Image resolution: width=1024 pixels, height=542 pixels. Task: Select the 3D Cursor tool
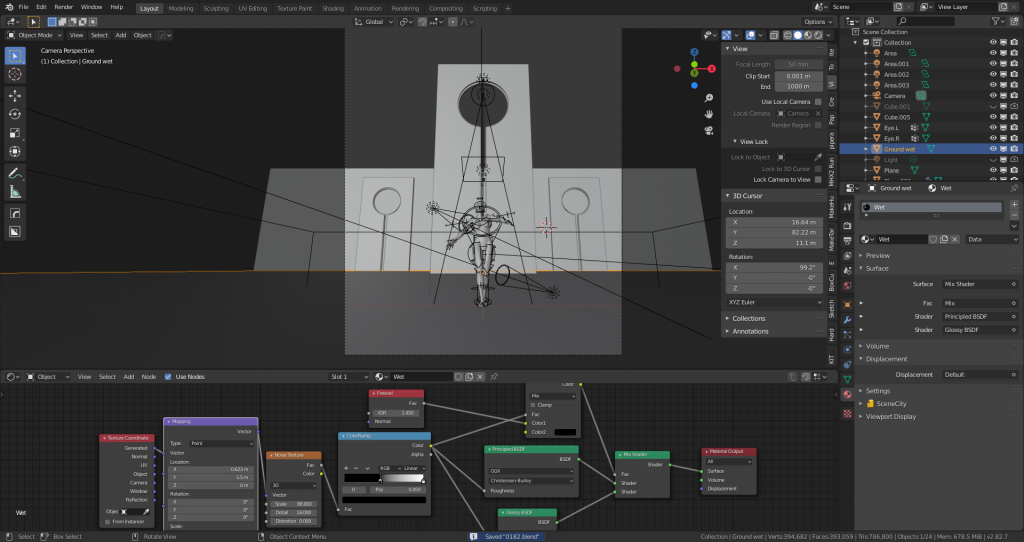15,75
